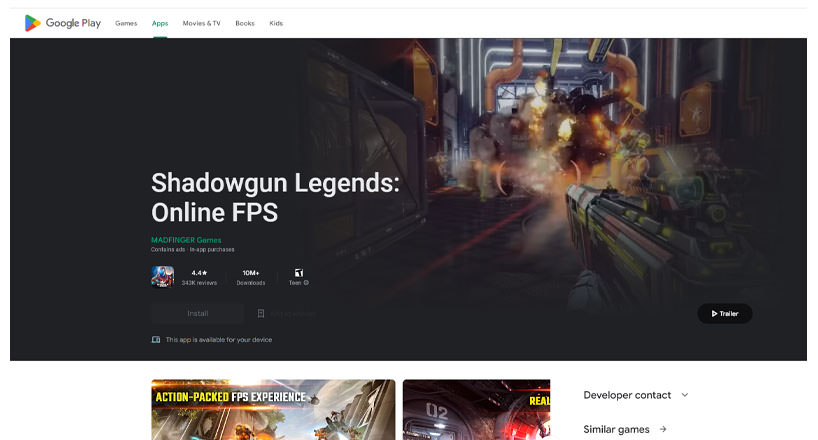Click the Teen content rating icon
818x440 pixels.
tap(299, 273)
